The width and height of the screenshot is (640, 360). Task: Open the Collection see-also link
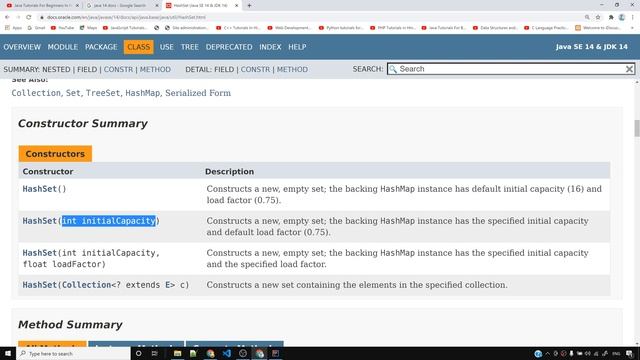pyautogui.click(x=36, y=93)
